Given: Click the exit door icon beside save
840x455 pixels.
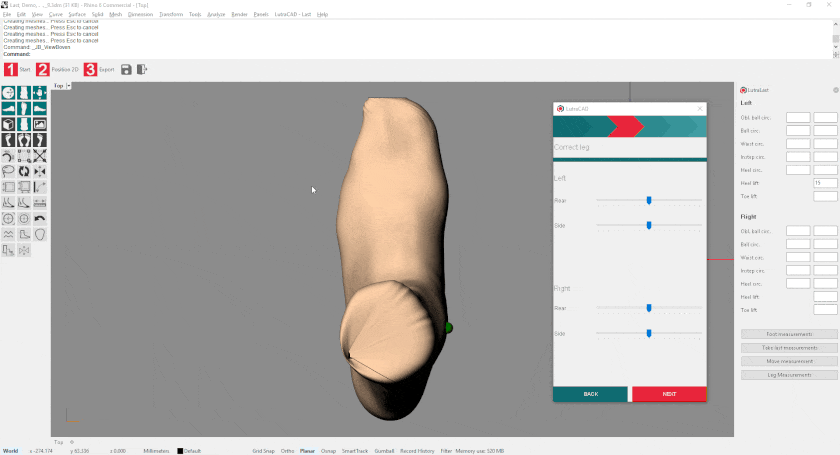Looking at the screenshot, I should point(142,70).
